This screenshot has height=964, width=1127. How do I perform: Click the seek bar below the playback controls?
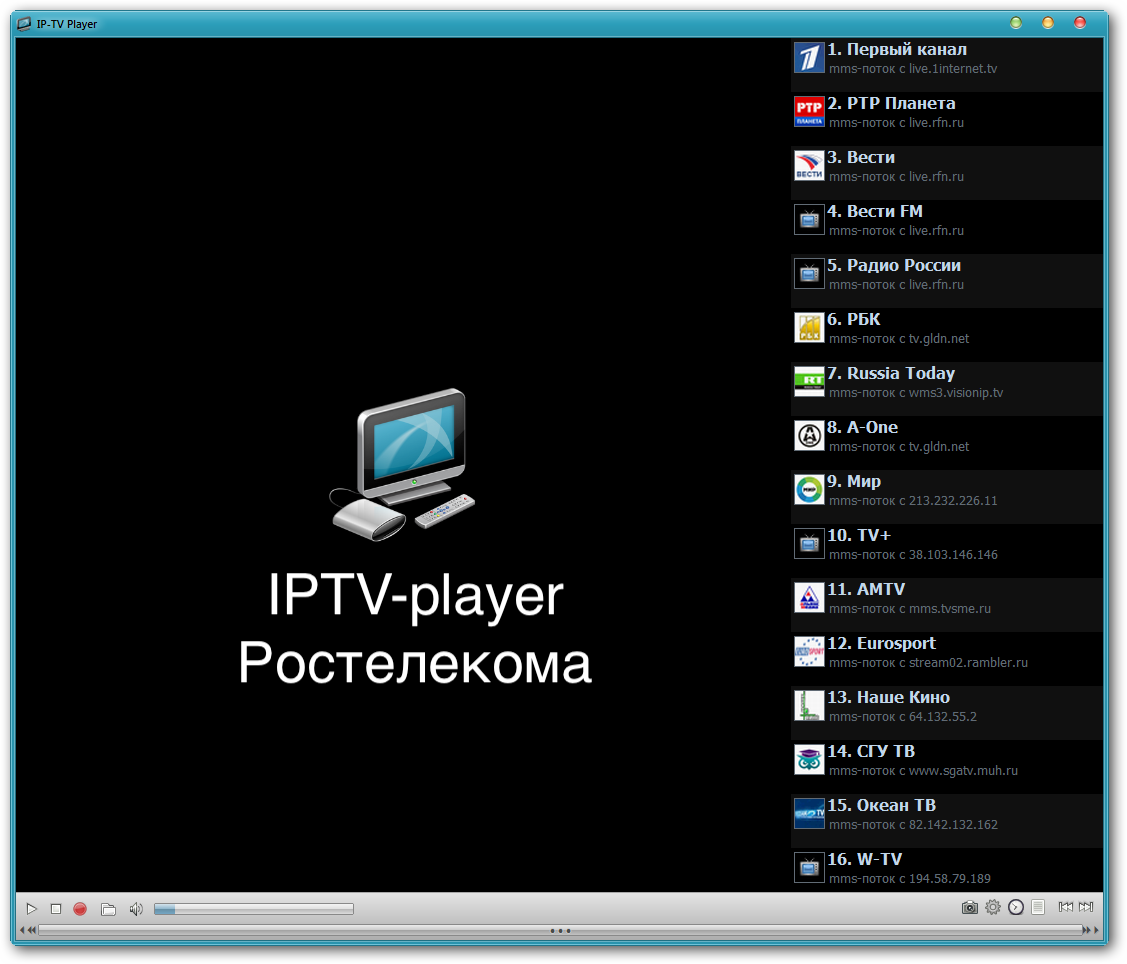click(561, 930)
